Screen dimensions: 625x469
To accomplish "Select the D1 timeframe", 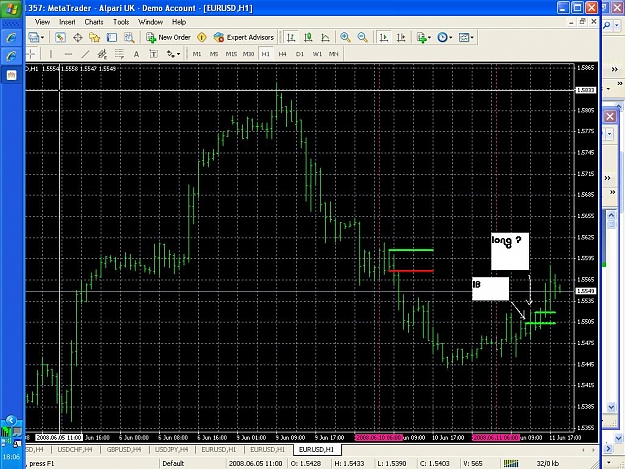I will [300, 54].
